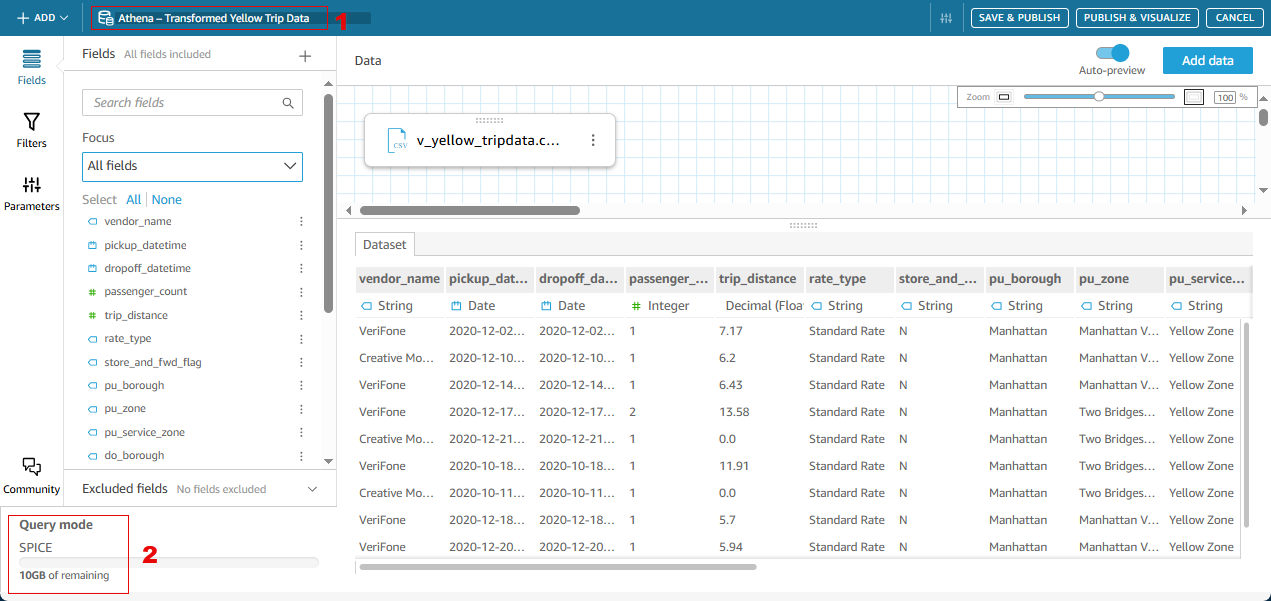The height and width of the screenshot is (601, 1271).
Task: Open options menu for pu_zone field
Action: tap(301, 409)
